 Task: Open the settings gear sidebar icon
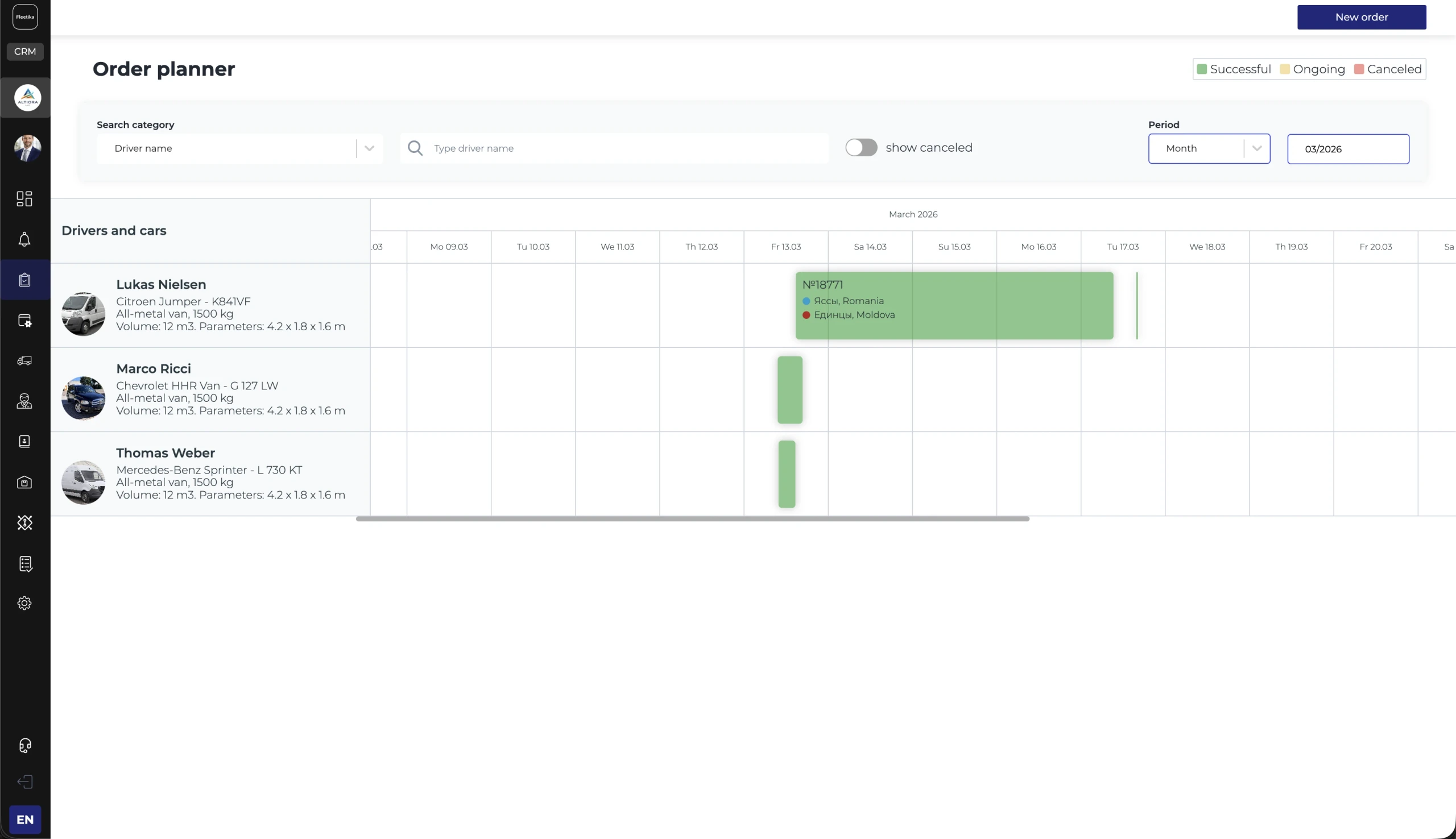point(24,603)
